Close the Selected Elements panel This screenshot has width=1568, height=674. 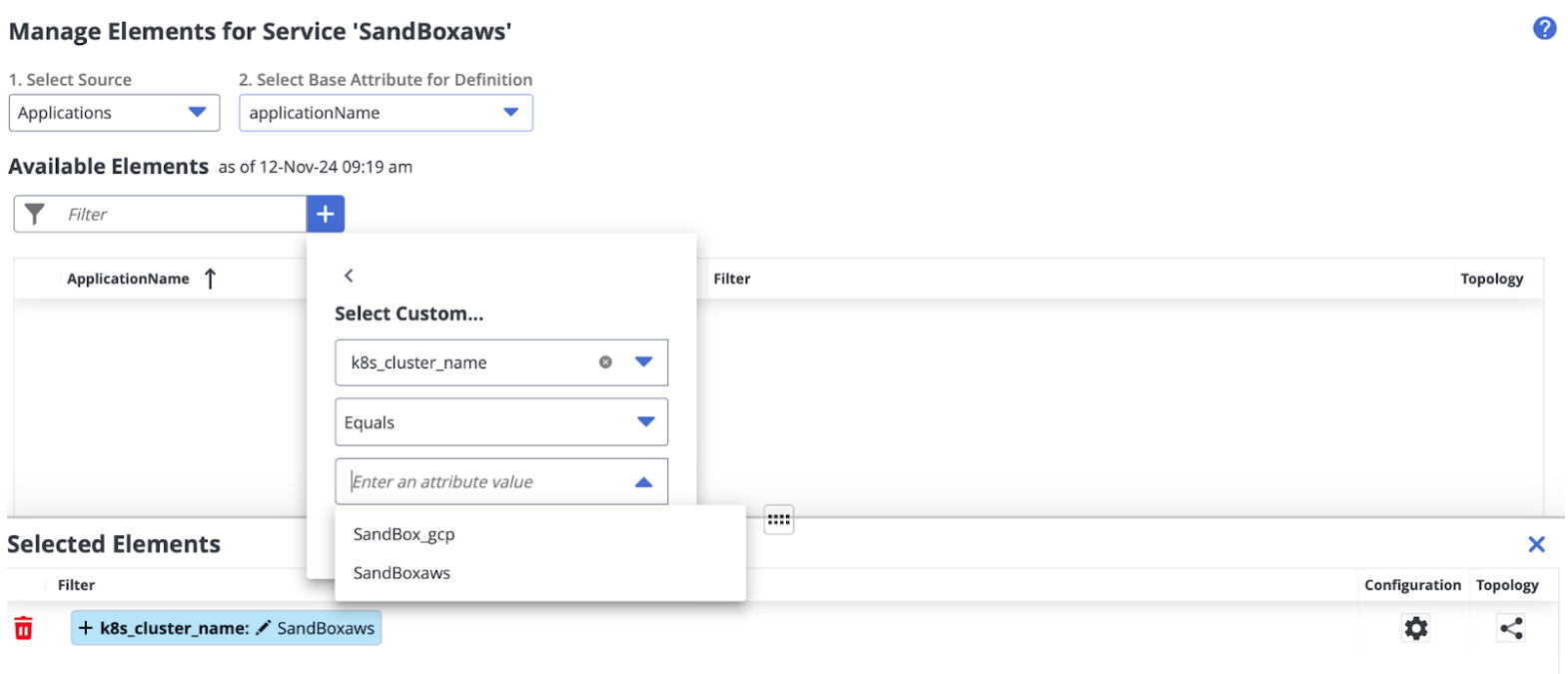click(x=1536, y=544)
